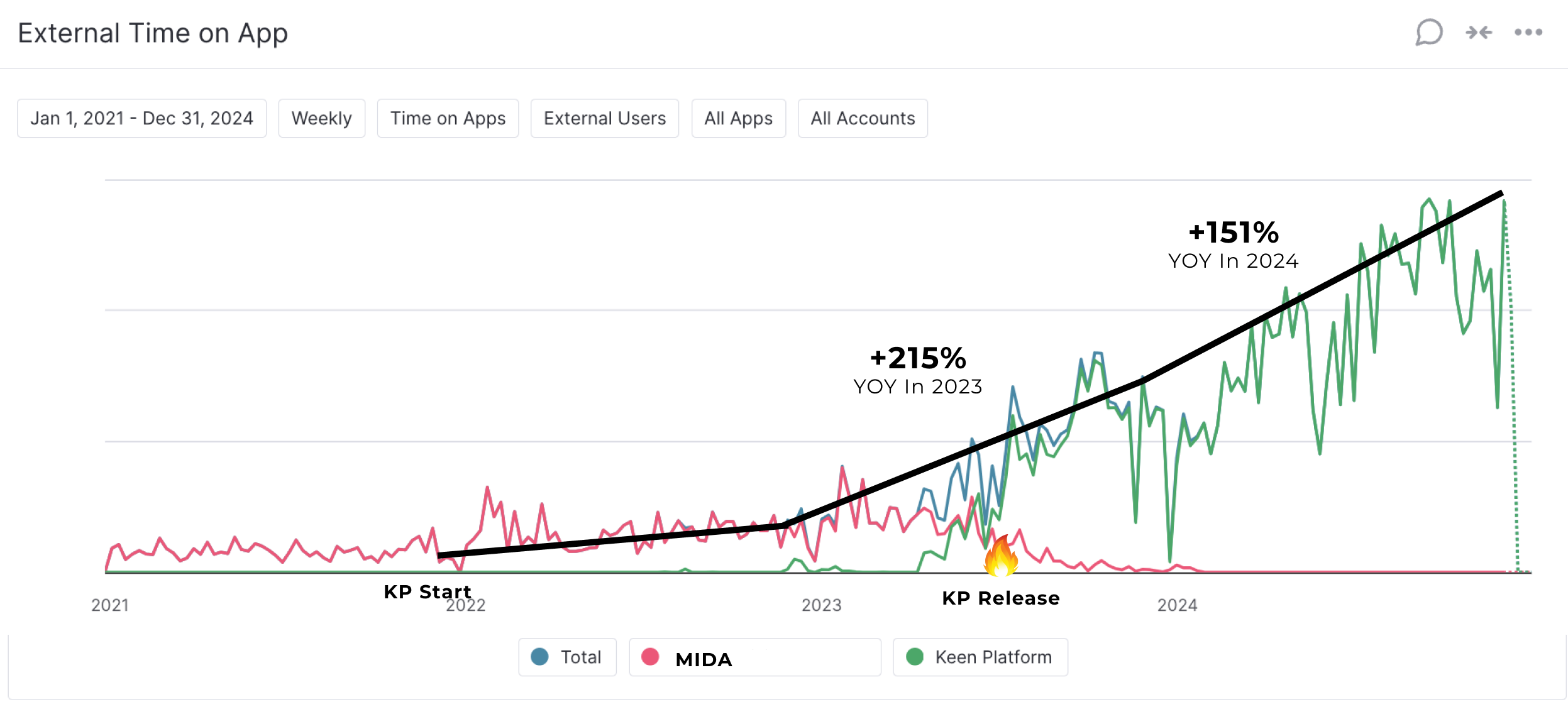Open the Time on Apps metric dropdown

coord(448,118)
